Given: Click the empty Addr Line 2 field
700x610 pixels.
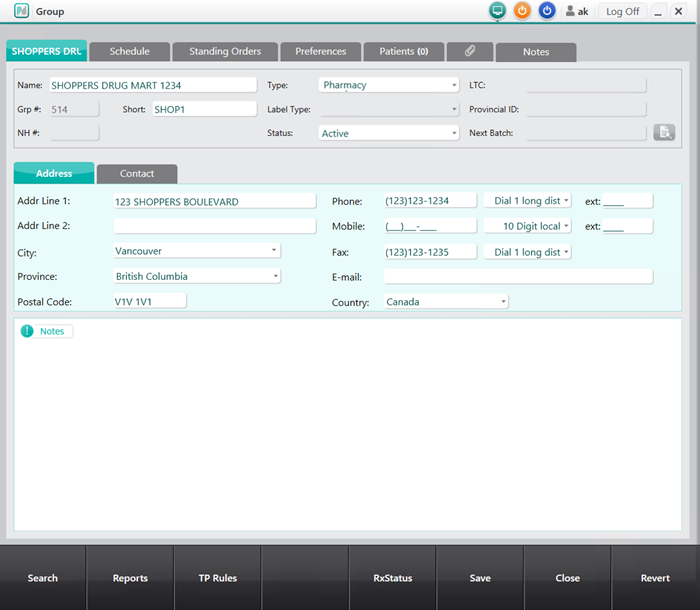Looking at the screenshot, I should click(215, 226).
